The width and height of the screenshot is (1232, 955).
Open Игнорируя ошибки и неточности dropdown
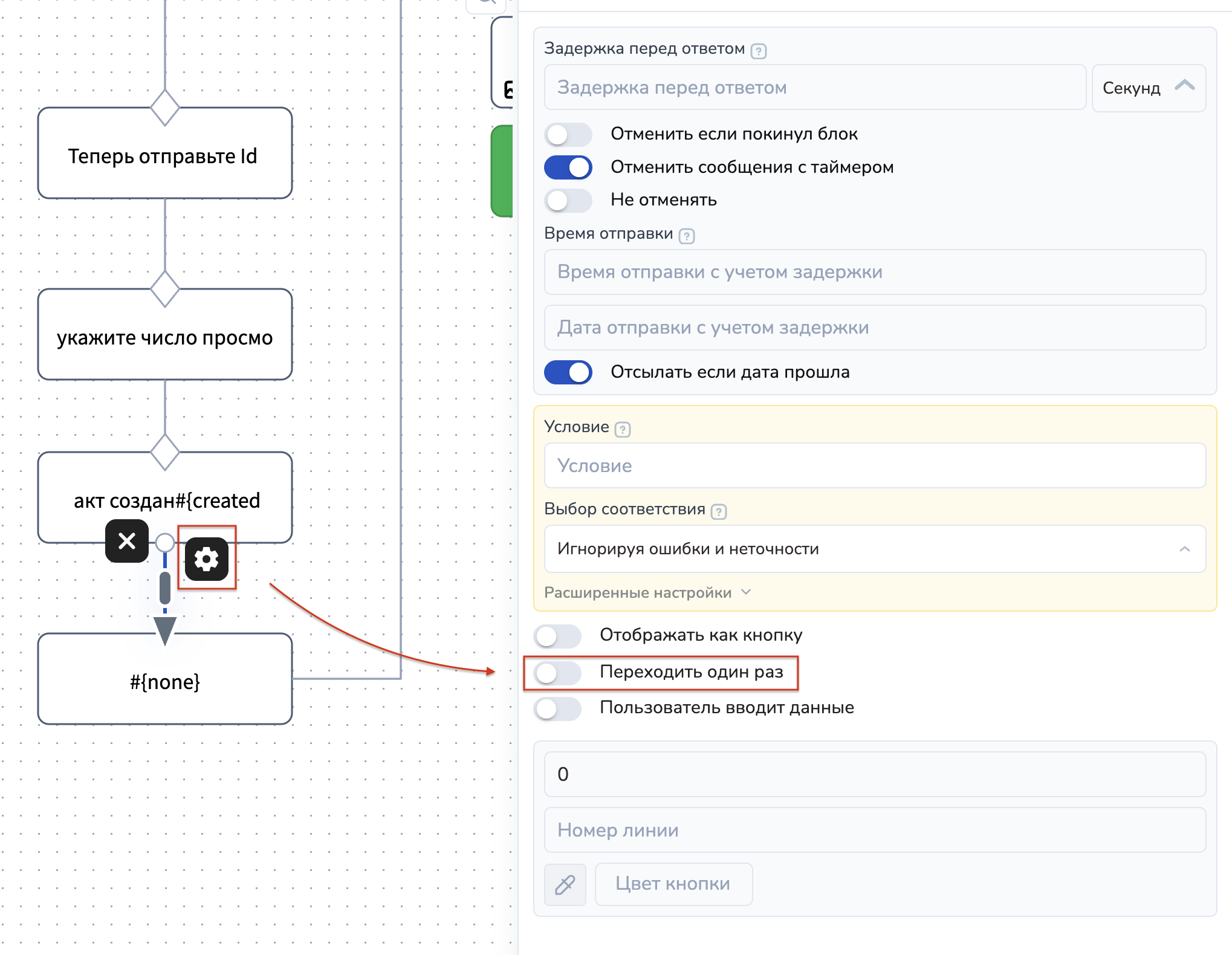click(874, 549)
